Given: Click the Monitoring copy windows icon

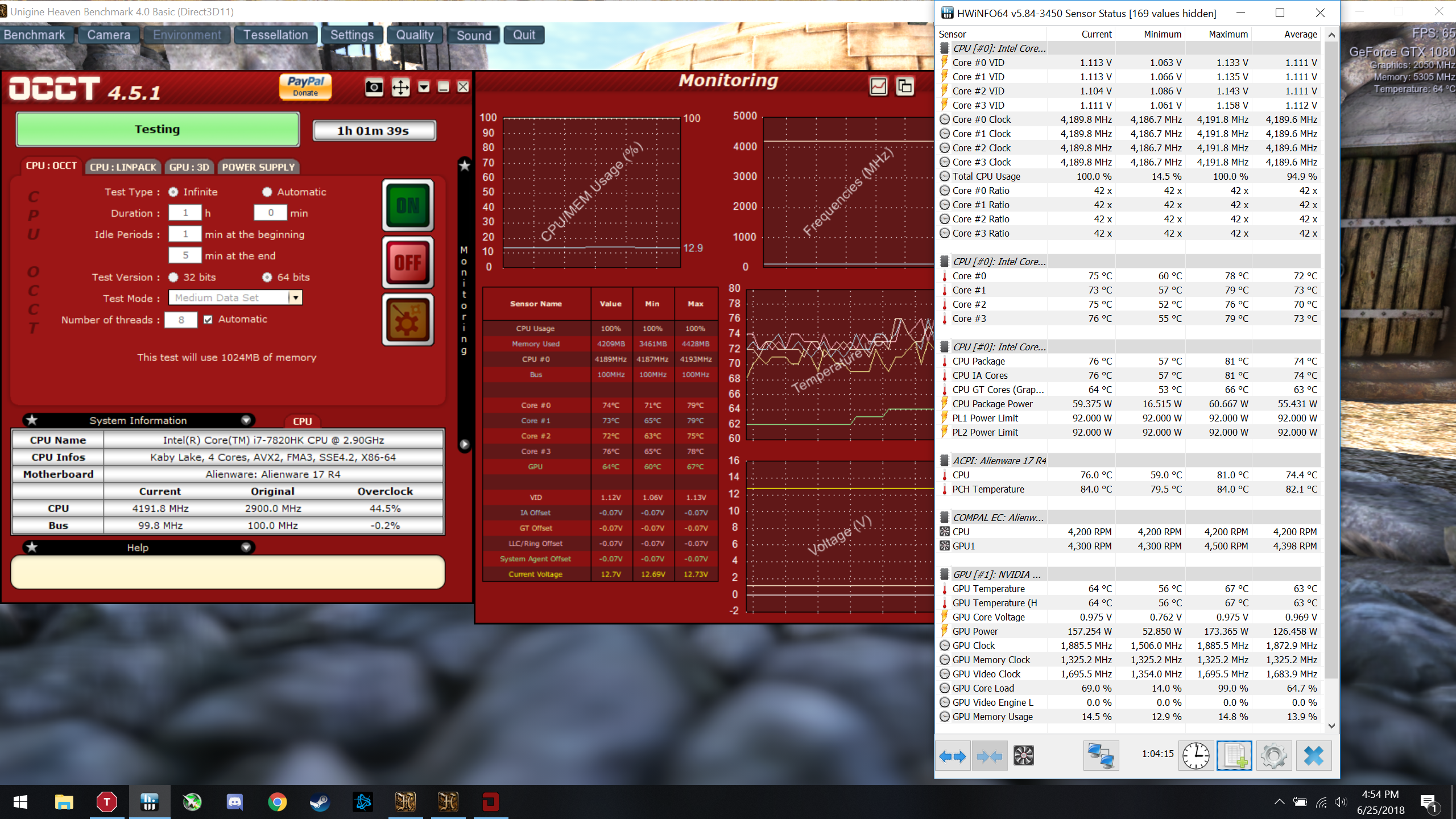Looking at the screenshot, I should (x=905, y=86).
